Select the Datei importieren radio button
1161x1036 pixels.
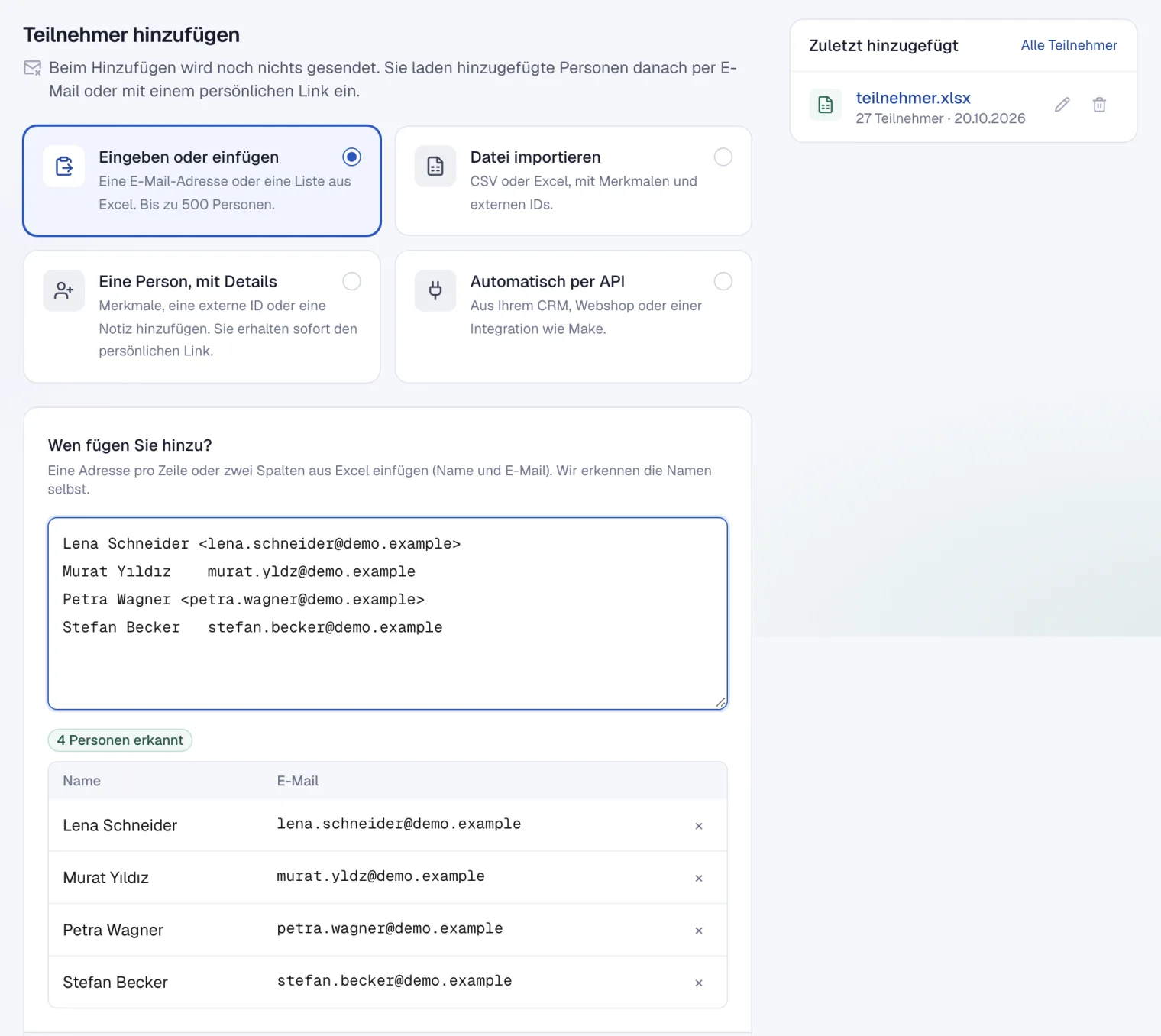(723, 157)
